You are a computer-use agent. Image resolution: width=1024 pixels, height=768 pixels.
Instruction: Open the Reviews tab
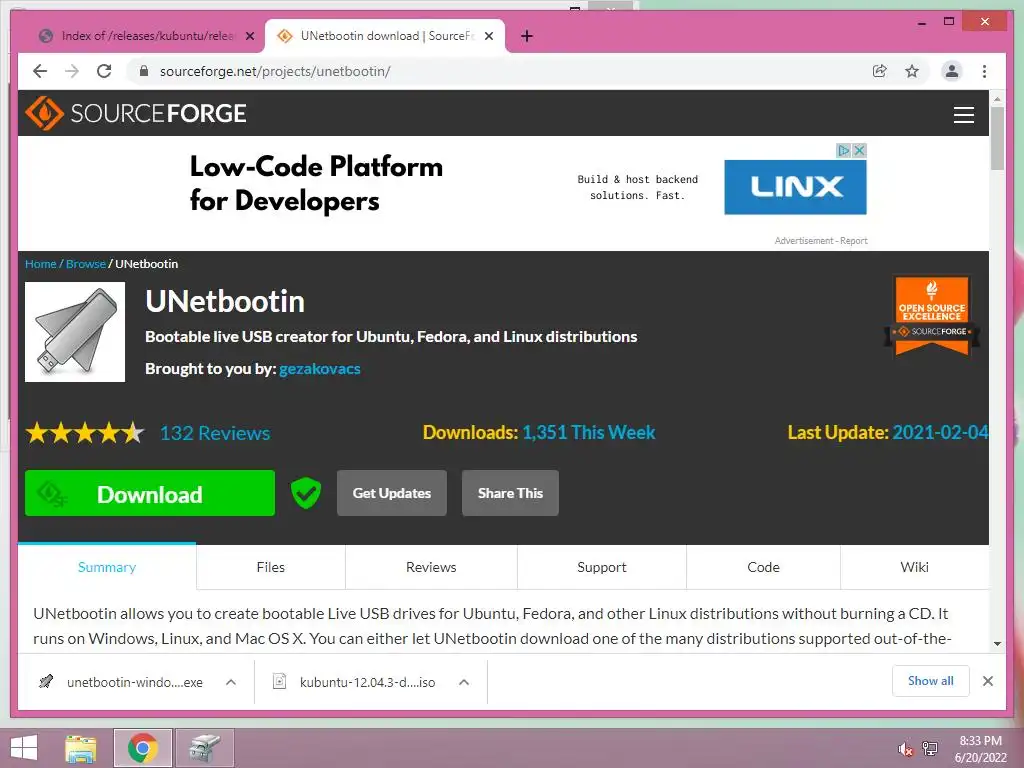[x=431, y=567]
